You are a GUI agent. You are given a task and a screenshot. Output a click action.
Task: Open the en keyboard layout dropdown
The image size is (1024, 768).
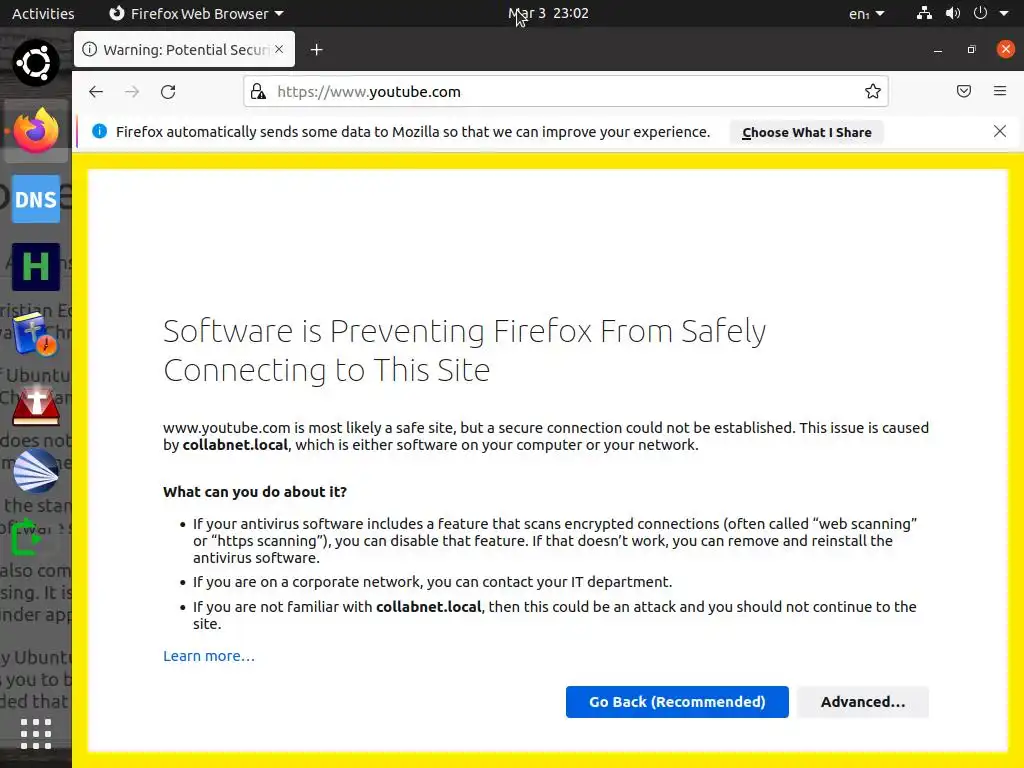point(866,14)
